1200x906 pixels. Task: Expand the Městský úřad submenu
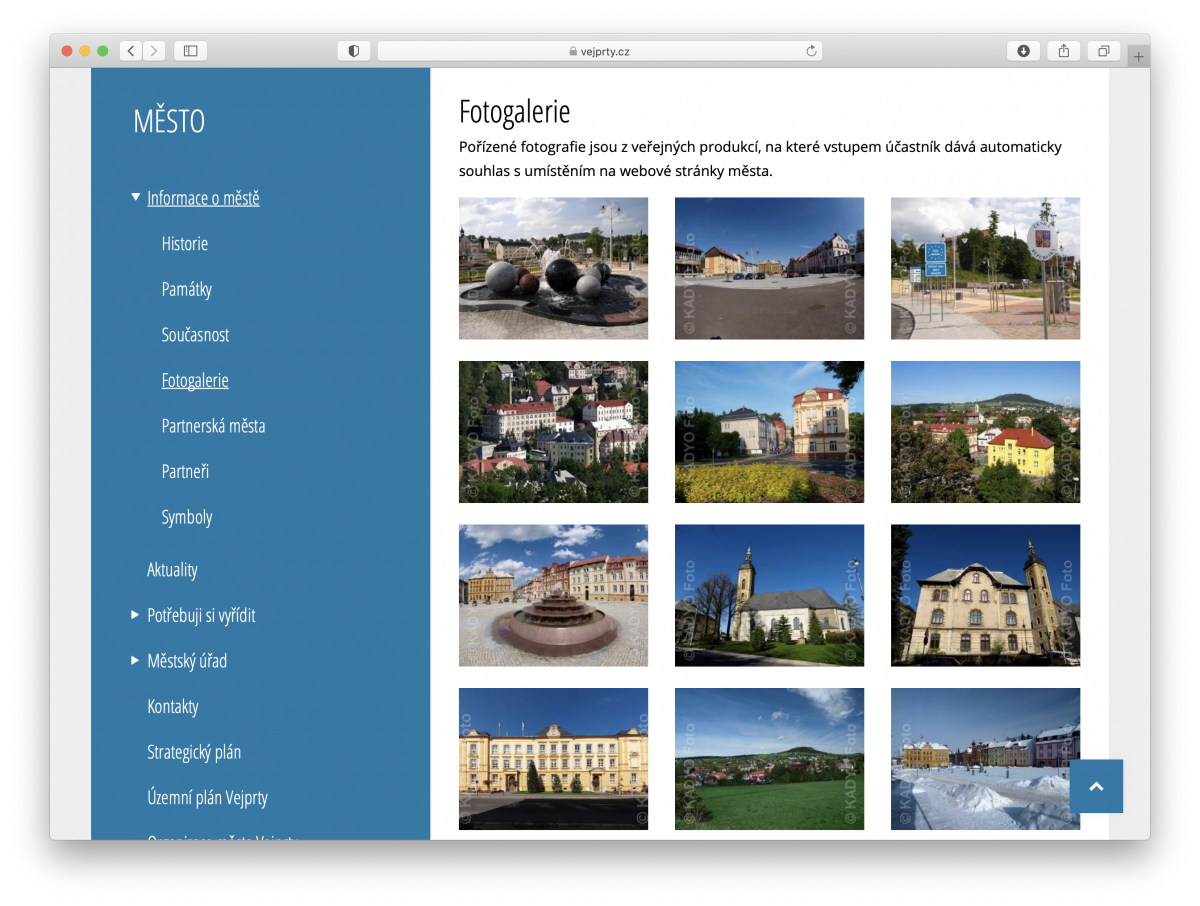tap(136, 661)
